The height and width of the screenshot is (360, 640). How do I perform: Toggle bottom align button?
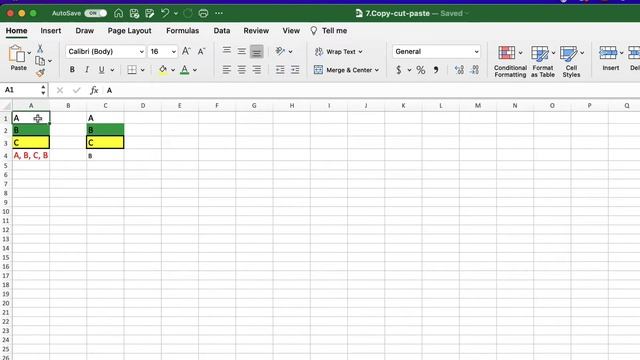(257, 51)
